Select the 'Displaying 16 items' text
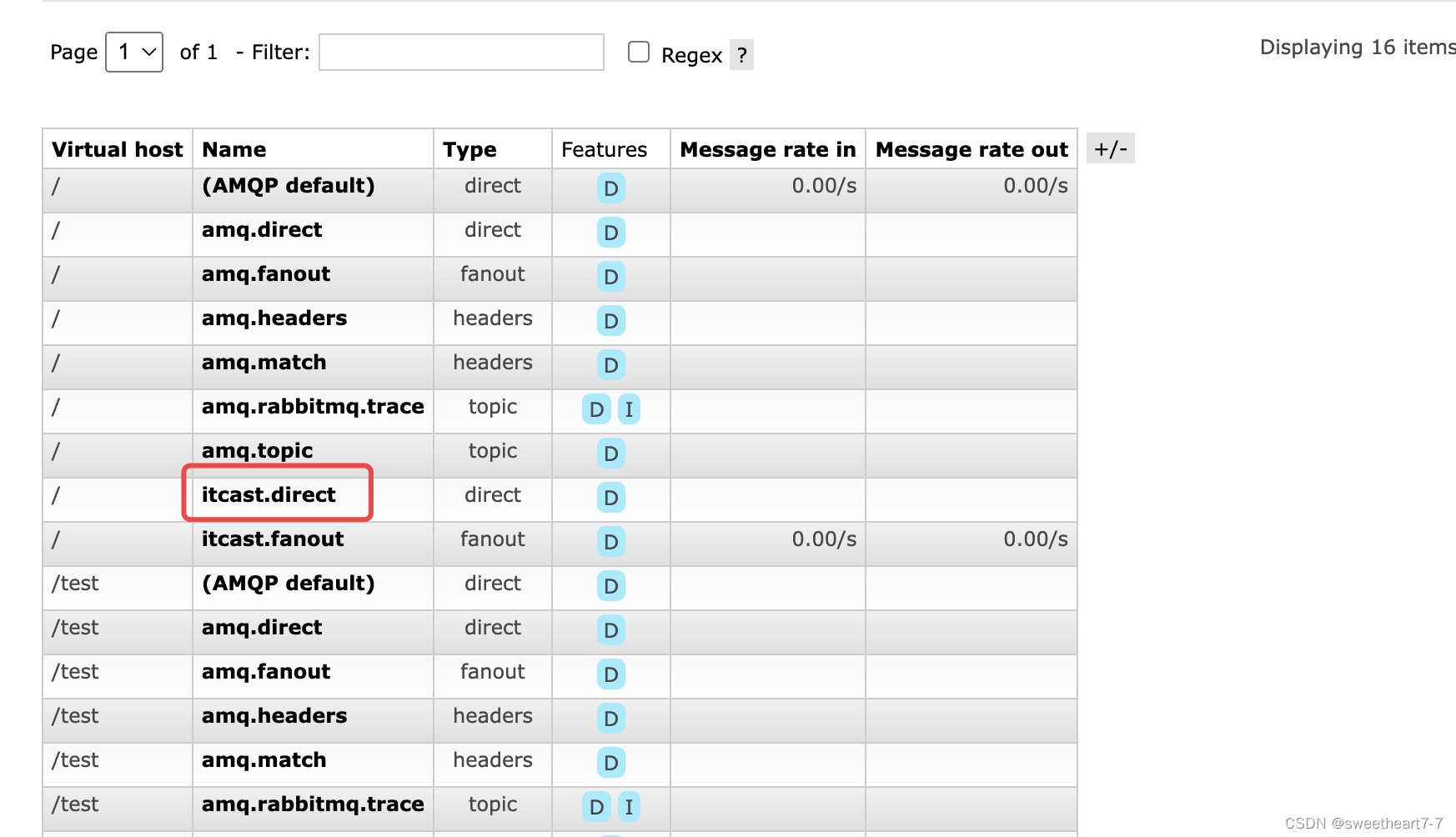Image resolution: width=1456 pixels, height=837 pixels. point(1358,48)
